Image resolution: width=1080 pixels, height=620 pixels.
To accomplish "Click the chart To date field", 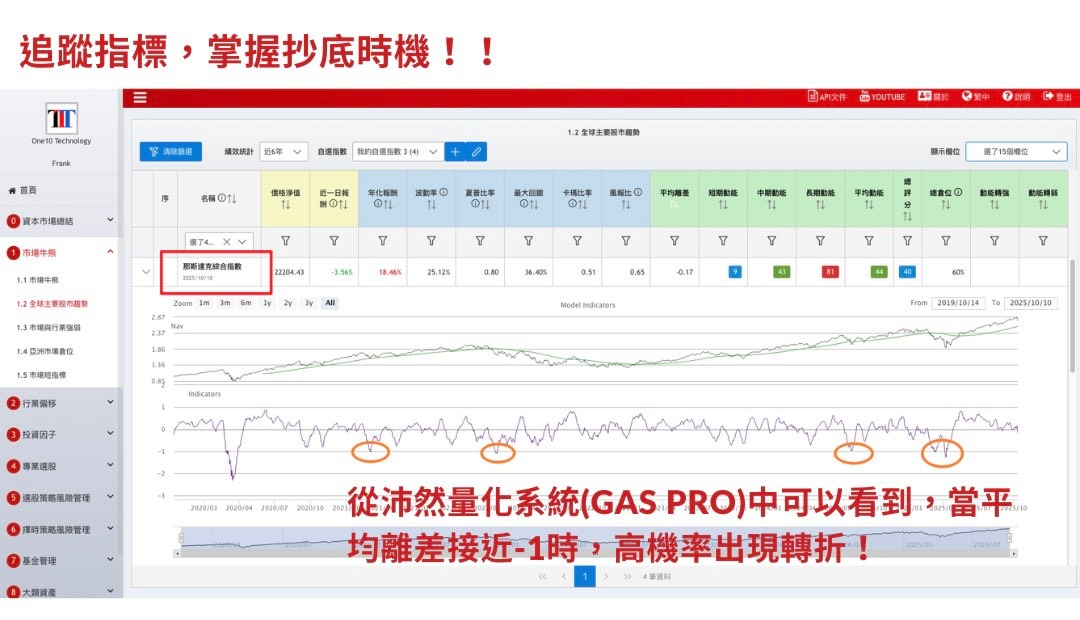I will 1030,303.
